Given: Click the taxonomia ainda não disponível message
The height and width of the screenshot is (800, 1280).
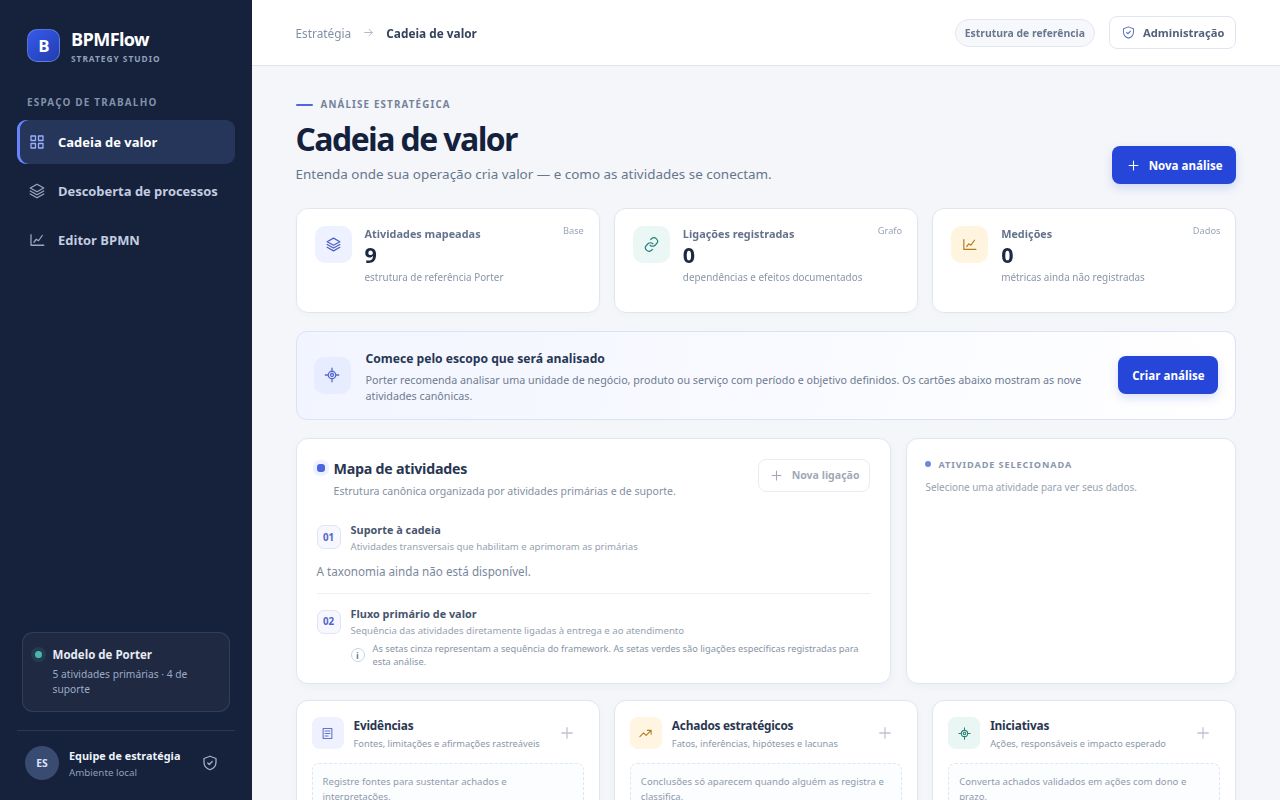Looking at the screenshot, I should pyautogui.click(x=424, y=572).
